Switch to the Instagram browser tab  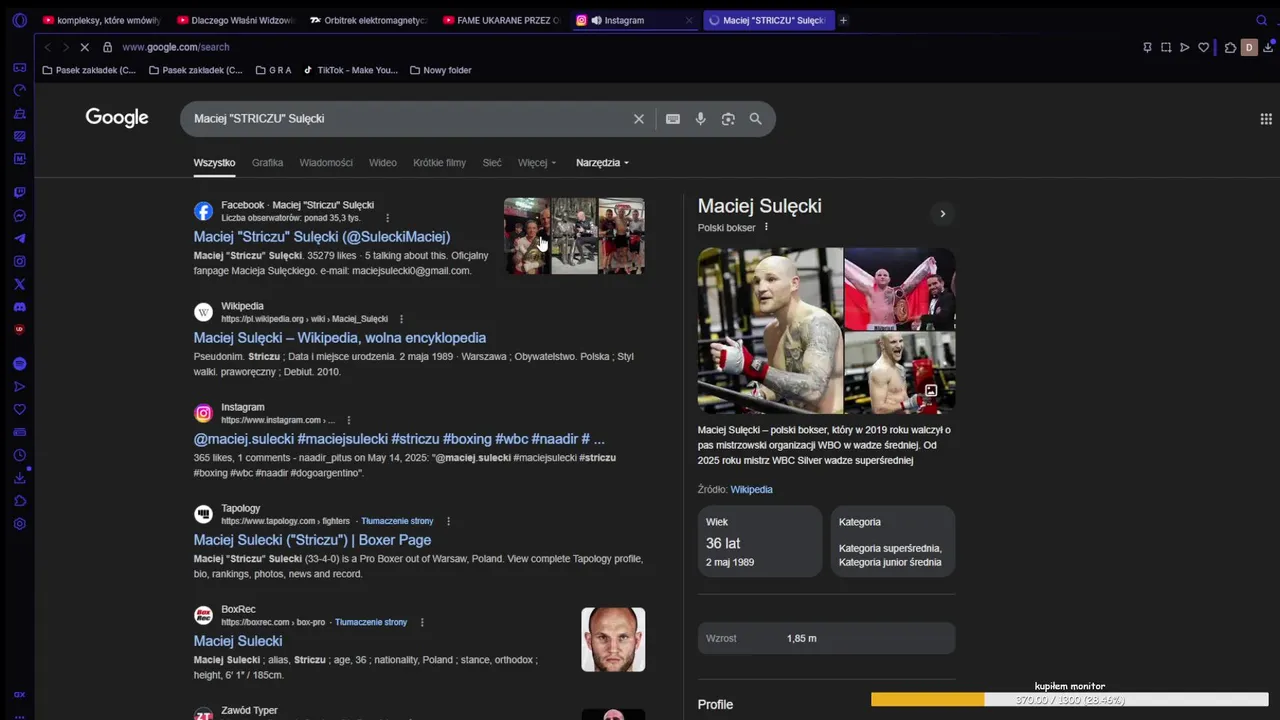coord(634,20)
